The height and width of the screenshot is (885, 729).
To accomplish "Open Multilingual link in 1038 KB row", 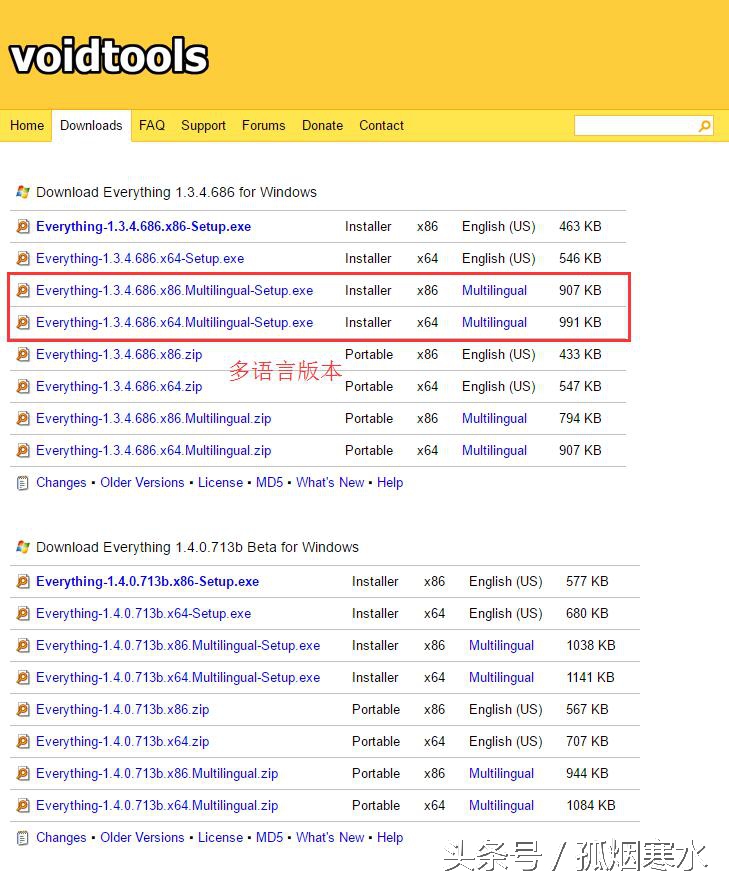I will [501, 646].
